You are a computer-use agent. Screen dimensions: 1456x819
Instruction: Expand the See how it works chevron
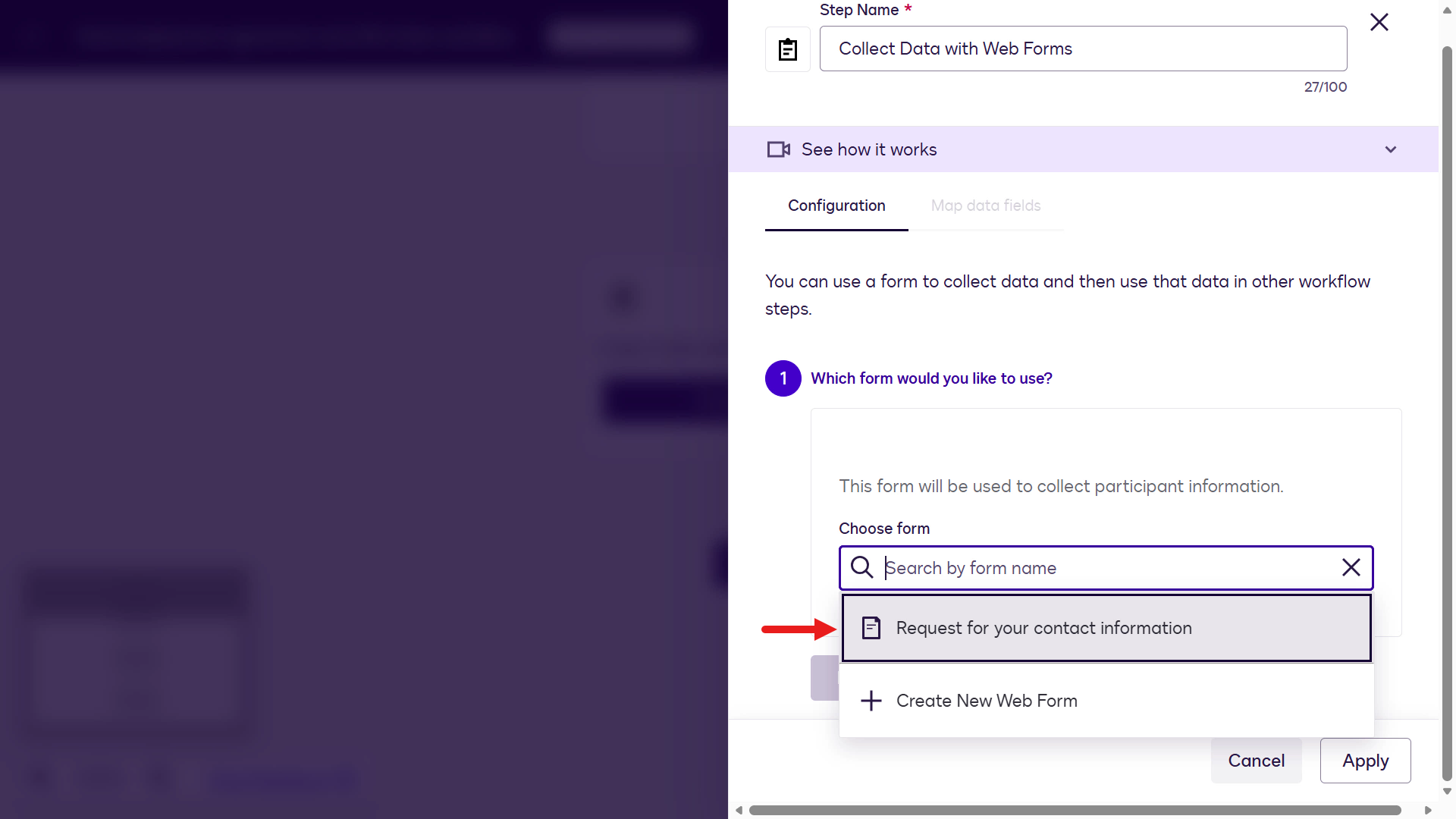tap(1391, 149)
